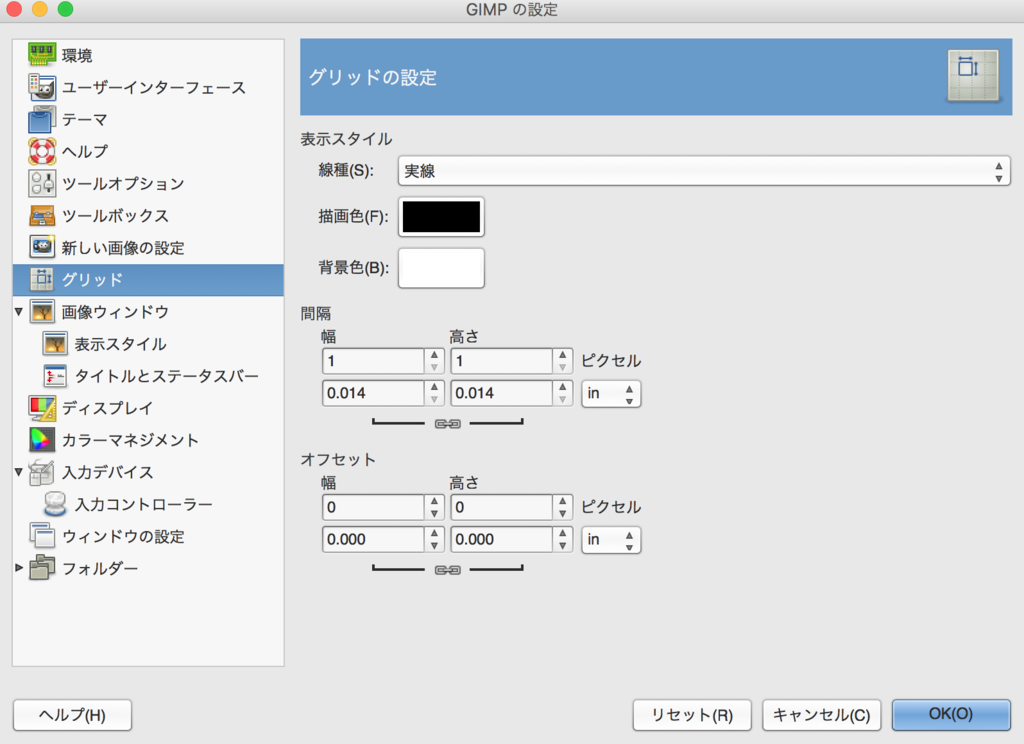The width and height of the screenshot is (1024, 744).
Task: Click the ツールオプション icon
Action: coord(42,183)
